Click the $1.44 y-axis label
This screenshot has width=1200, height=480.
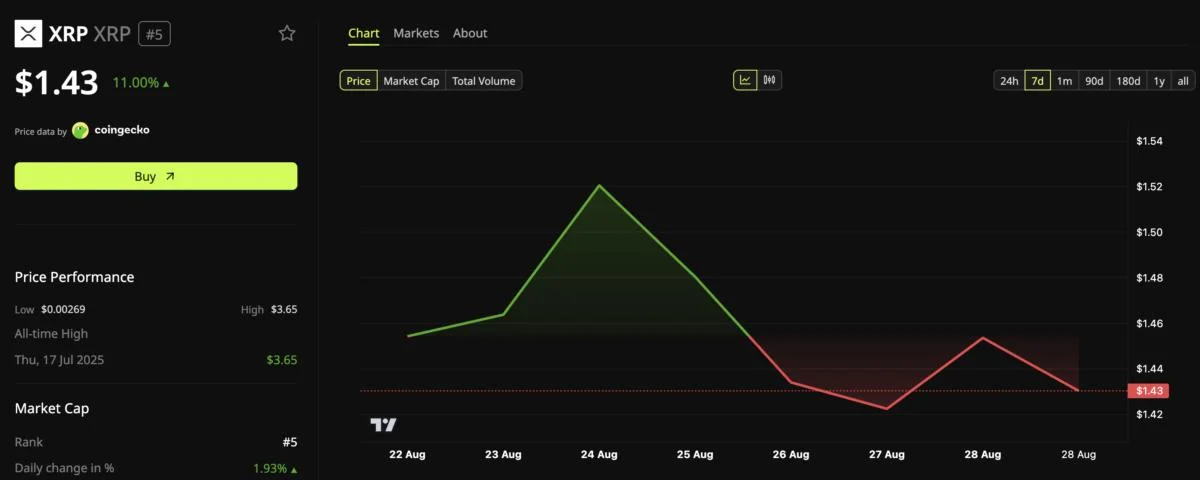pos(1149,369)
